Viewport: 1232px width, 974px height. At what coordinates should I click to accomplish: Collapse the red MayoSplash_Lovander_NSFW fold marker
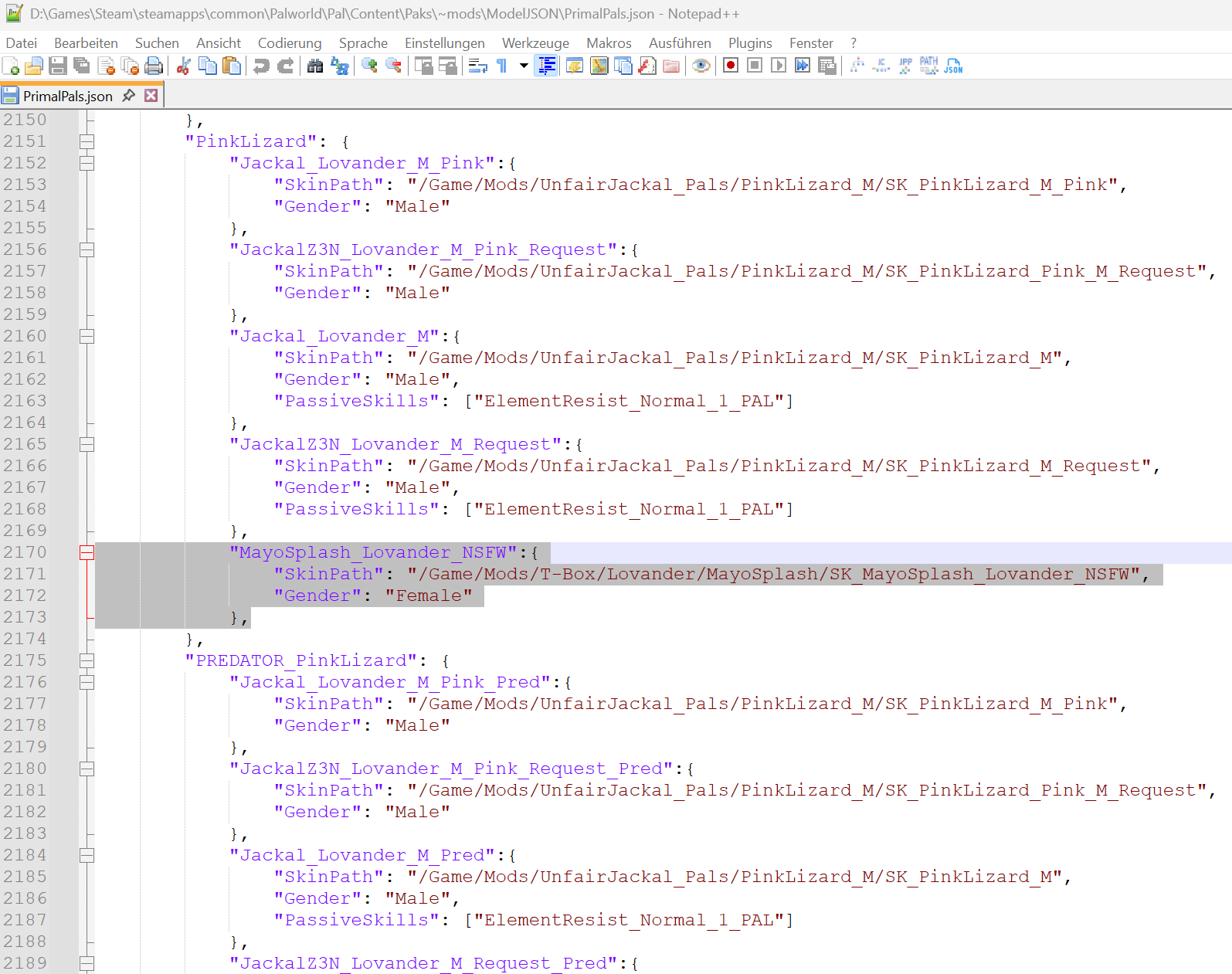[x=87, y=552]
